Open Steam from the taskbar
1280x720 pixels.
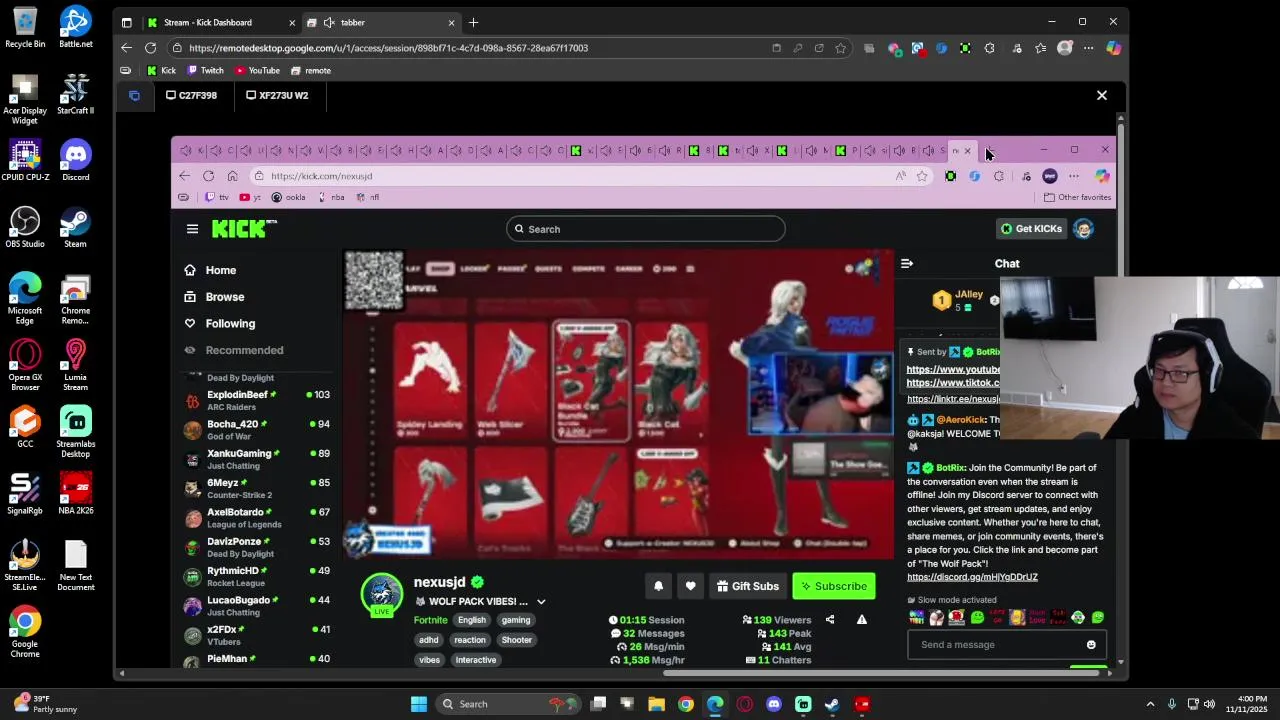pyautogui.click(x=832, y=704)
